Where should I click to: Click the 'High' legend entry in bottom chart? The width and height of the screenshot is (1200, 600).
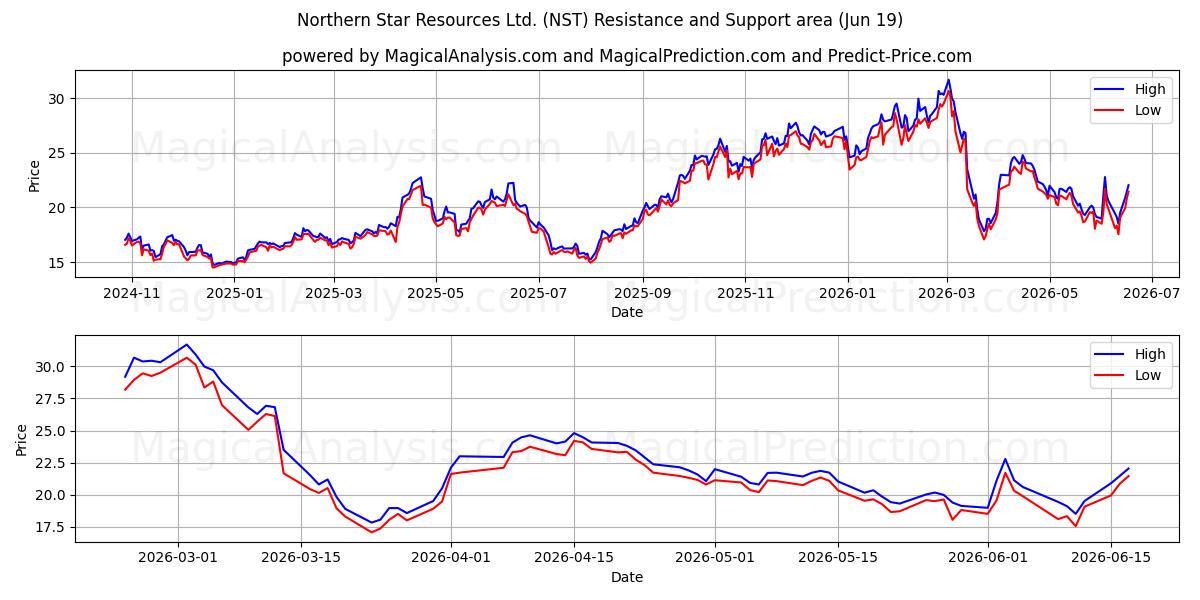[x=1128, y=354]
